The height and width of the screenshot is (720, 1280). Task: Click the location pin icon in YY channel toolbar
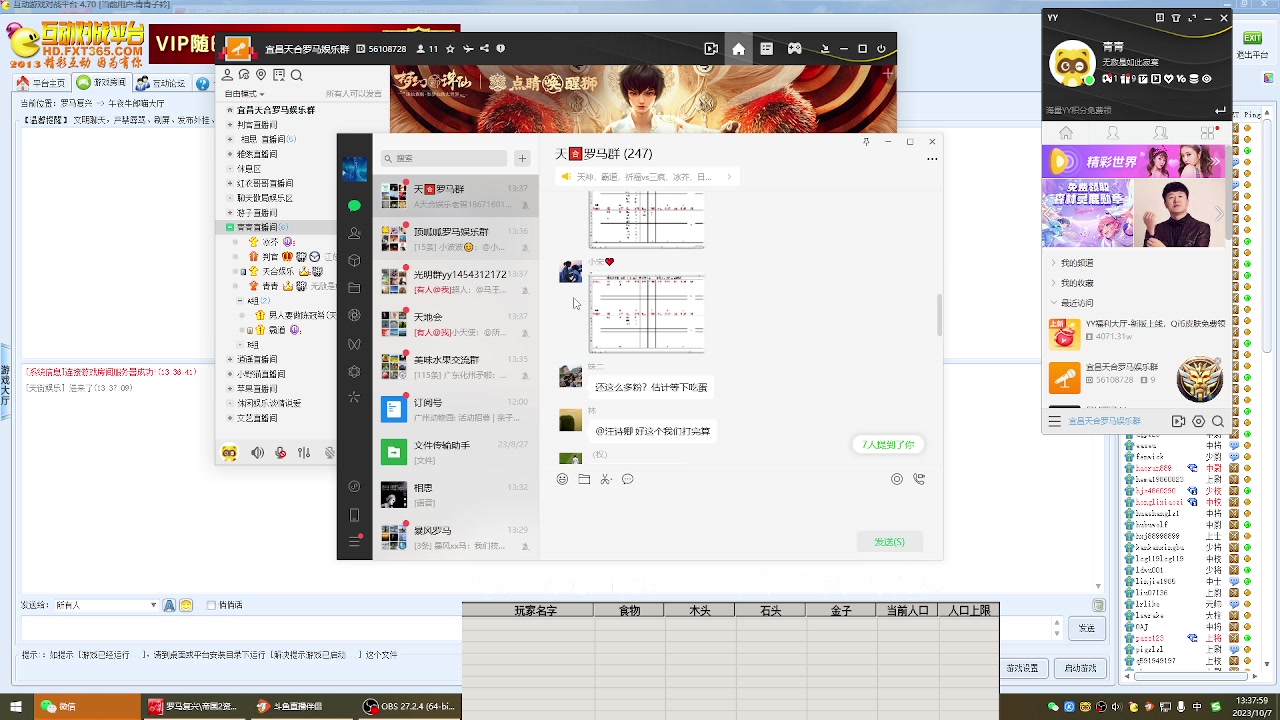[261, 75]
